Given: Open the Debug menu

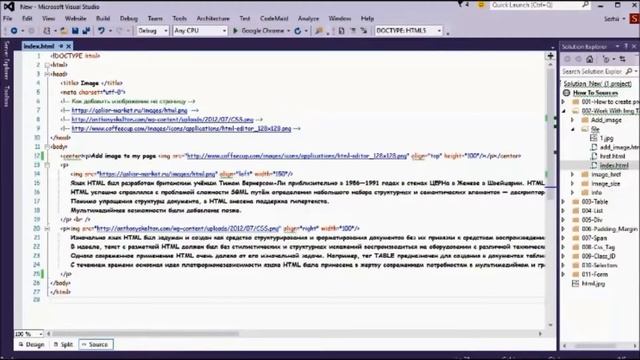Looking at the screenshot, I should coord(129,18).
